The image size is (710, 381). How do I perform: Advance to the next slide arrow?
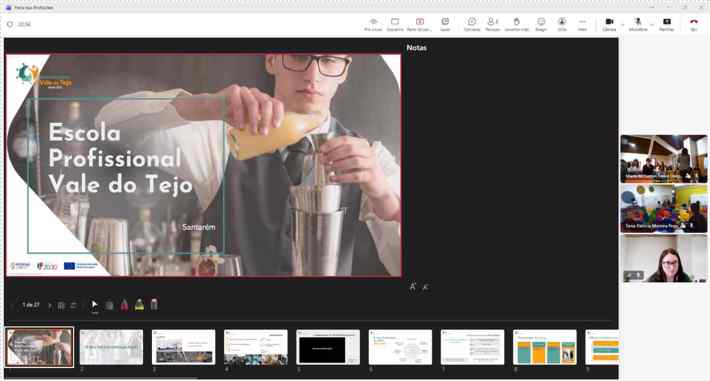pos(49,305)
